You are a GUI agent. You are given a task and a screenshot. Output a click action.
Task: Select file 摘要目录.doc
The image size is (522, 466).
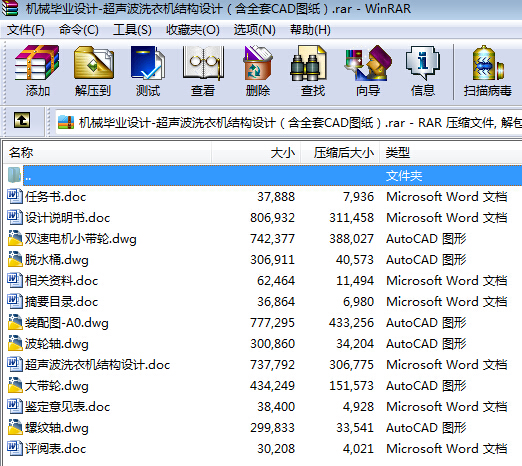point(61,301)
